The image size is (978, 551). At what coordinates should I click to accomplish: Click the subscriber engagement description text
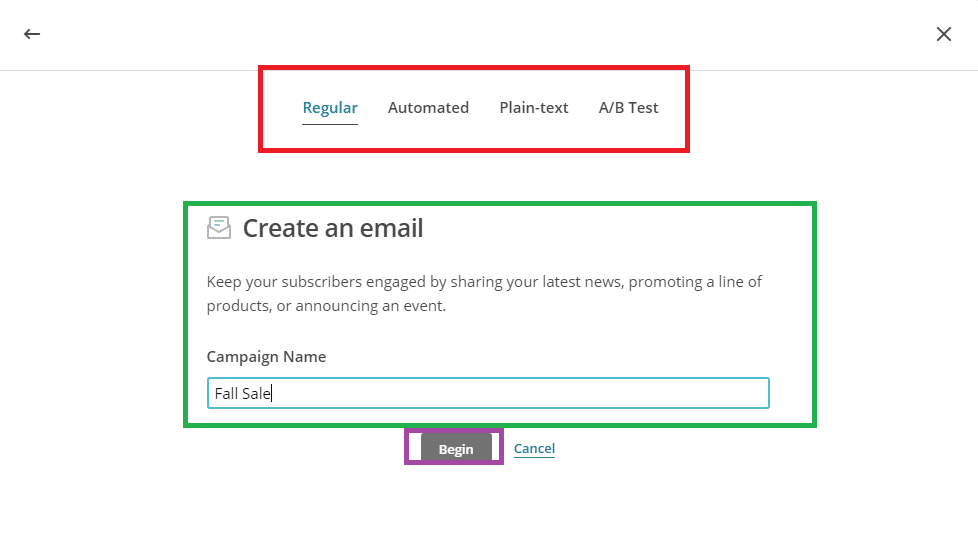pyautogui.click(x=484, y=294)
